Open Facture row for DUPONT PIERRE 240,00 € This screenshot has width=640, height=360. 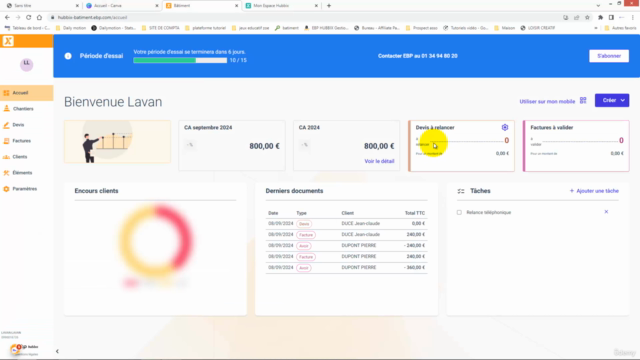point(346,257)
